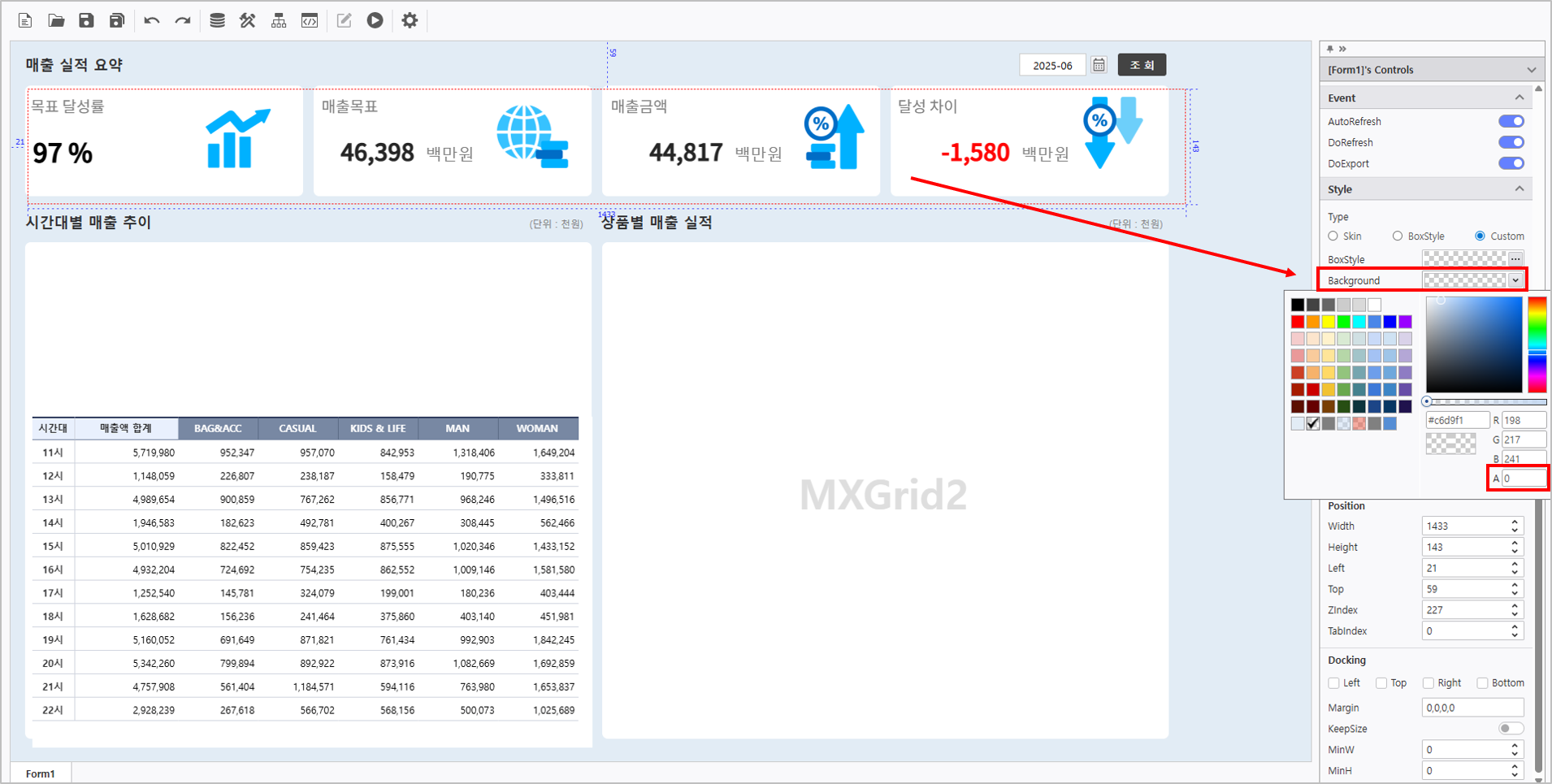This screenshot has height=784, width=1552.
Task: Click the Margin value field
Action: tap(1472, 708)
